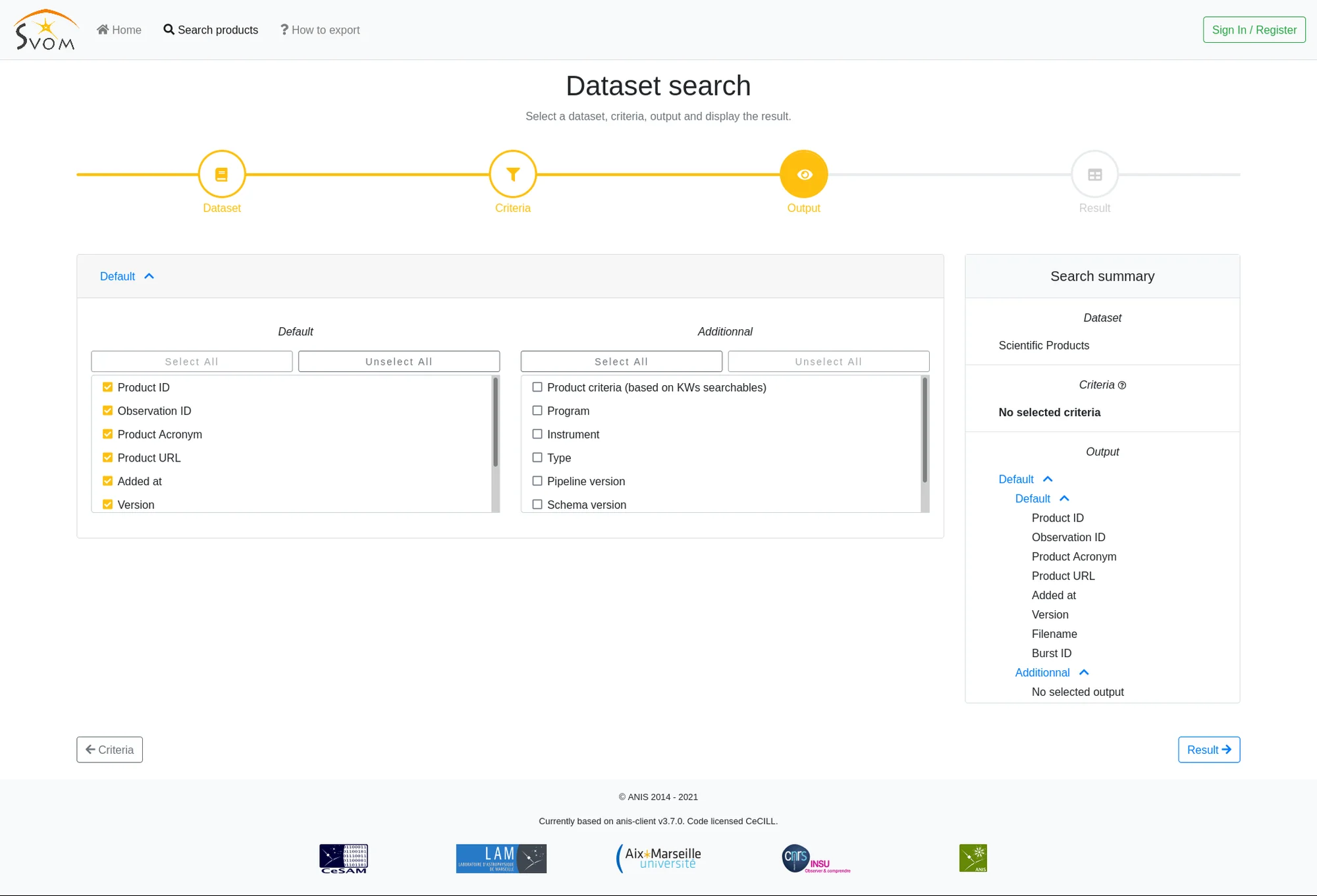Uncheck Product Acronym checkbox
The height and width of the screenshot is (896, 1317).
coord(107,435)
